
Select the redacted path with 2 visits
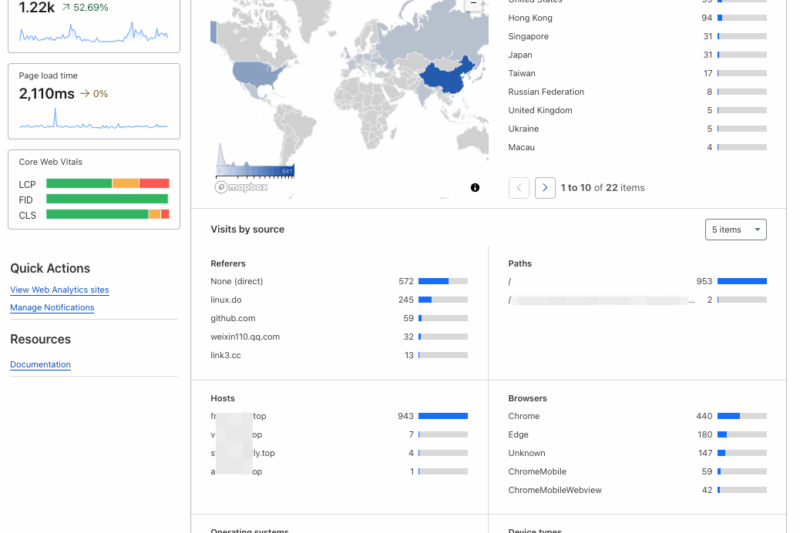coord(637,300)
